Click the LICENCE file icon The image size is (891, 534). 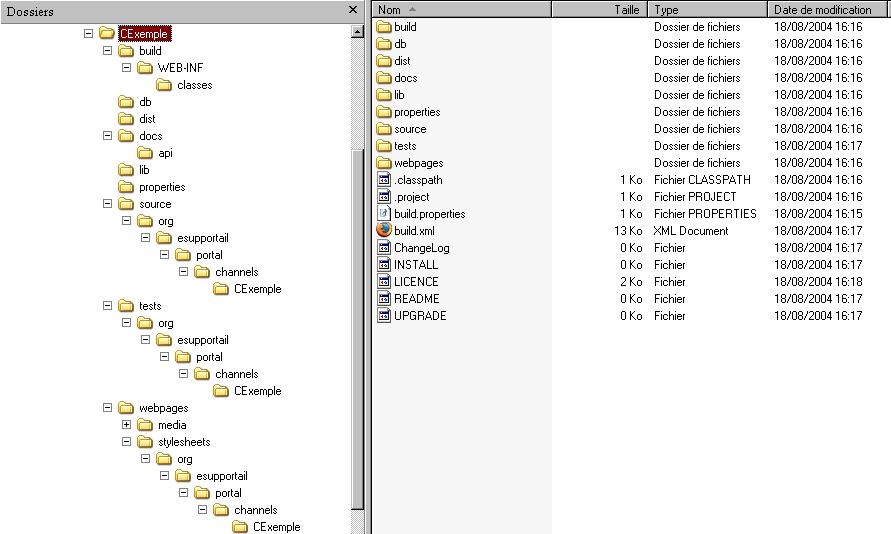tap(384, 281)
